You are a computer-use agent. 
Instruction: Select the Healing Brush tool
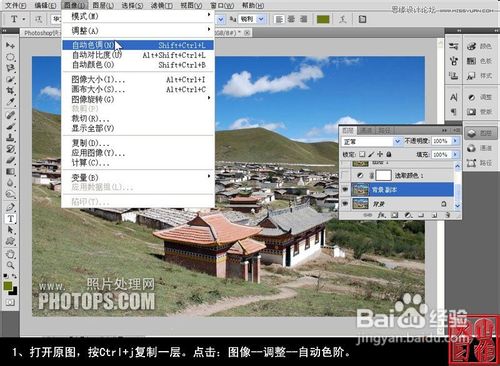tap(10, 115)
